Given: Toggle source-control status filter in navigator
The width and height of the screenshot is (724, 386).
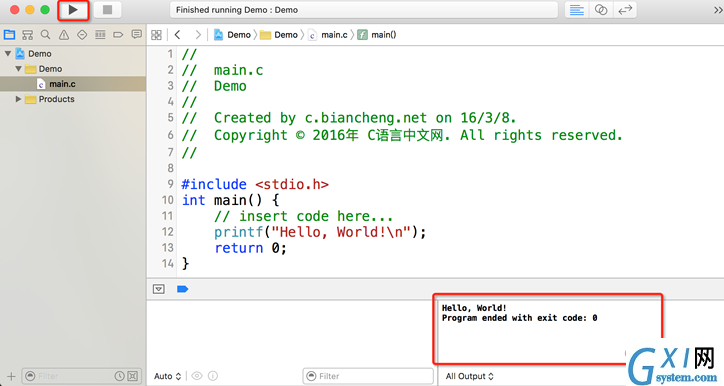Looking at the screenshot, I should [x=133, y=376].
